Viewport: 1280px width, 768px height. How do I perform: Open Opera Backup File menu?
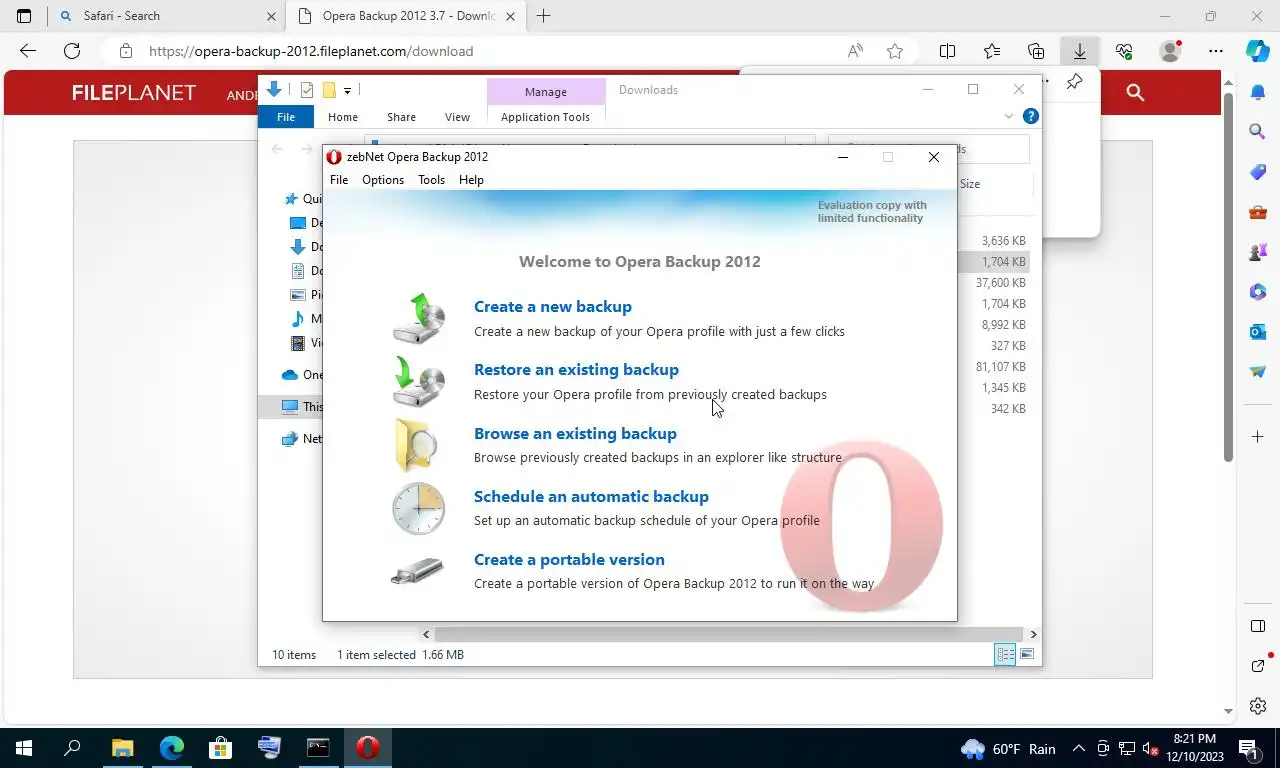[339, 180]
